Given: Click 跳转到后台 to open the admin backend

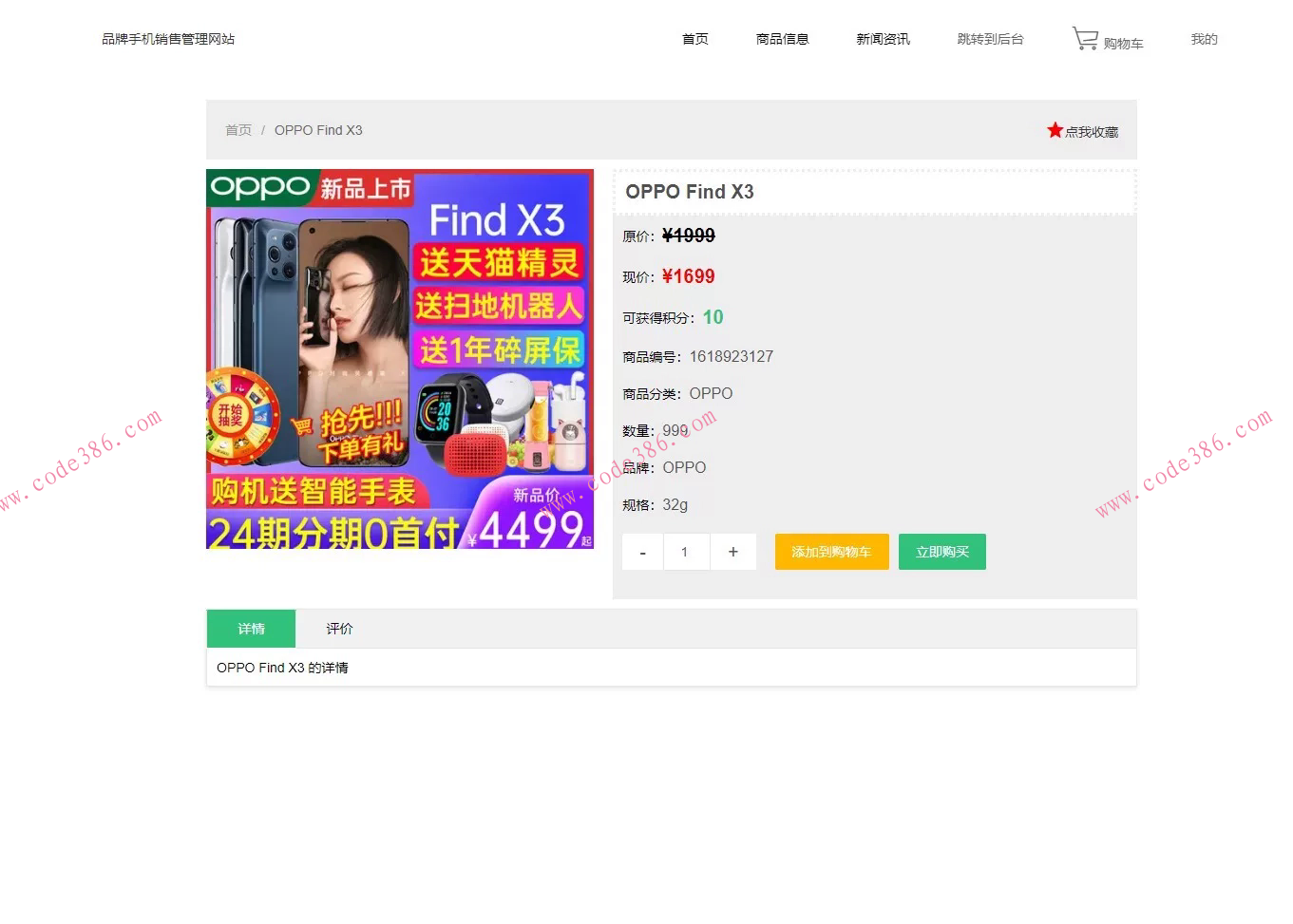Looking at the screenshot, I should coord(990,39).
